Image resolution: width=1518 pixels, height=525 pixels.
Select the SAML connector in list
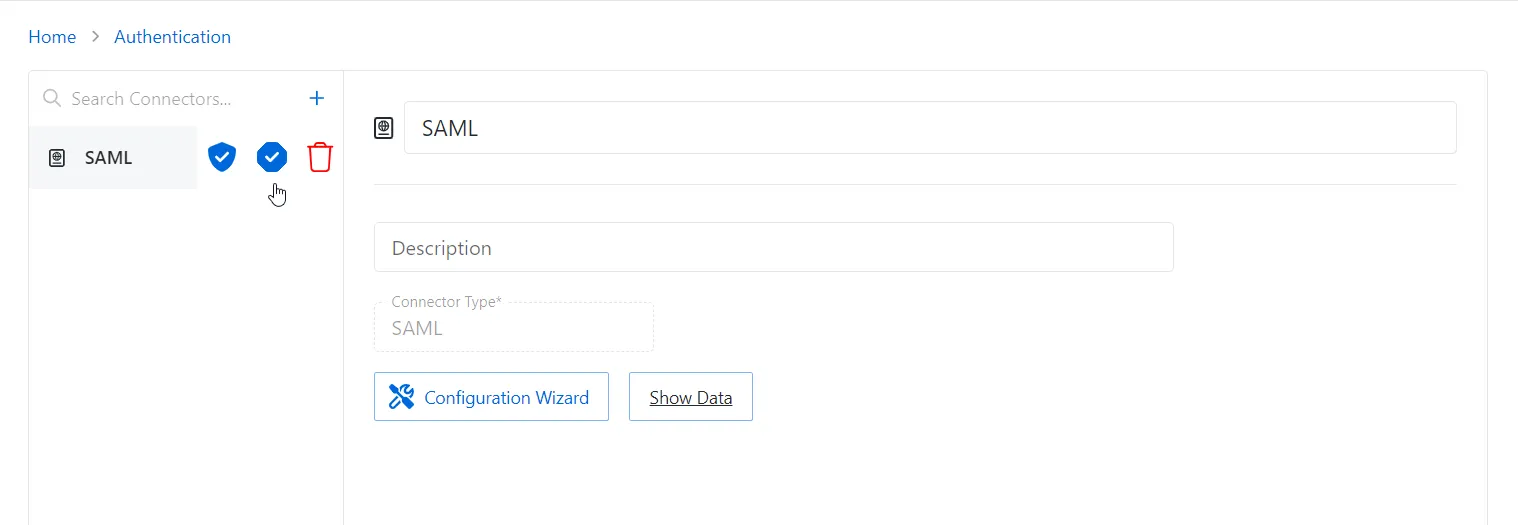[x=113, y=158]
